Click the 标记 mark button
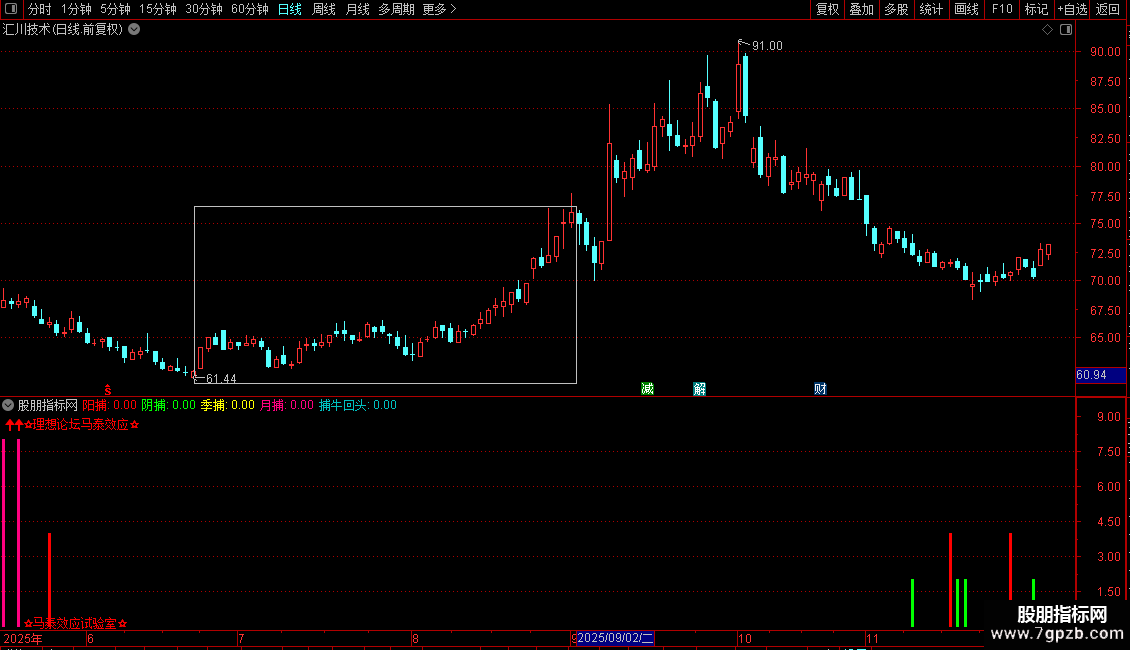Viewport: 1130px width, 650px height. (1036, 9)
